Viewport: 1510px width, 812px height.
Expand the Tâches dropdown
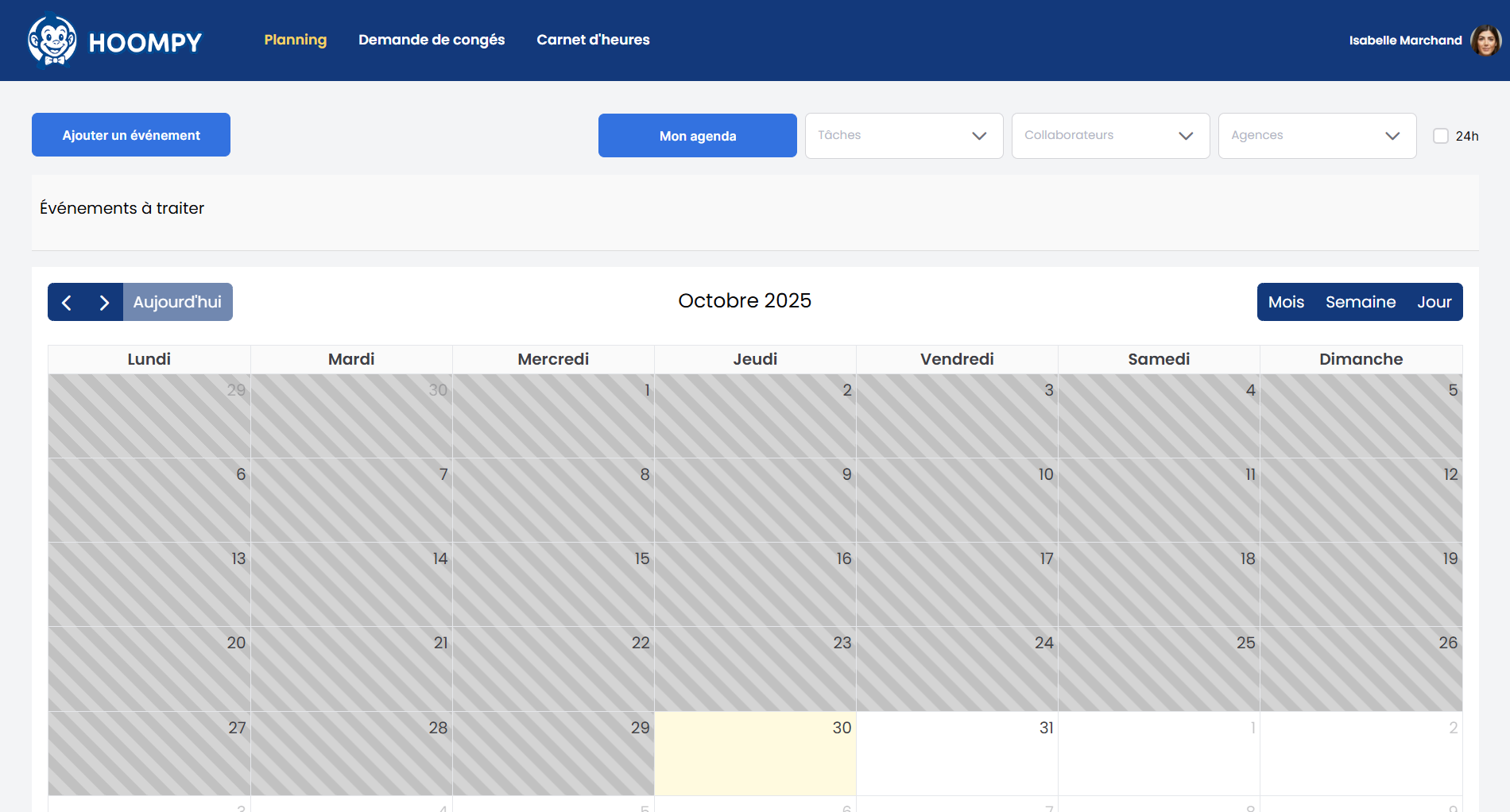pos(904,136)
